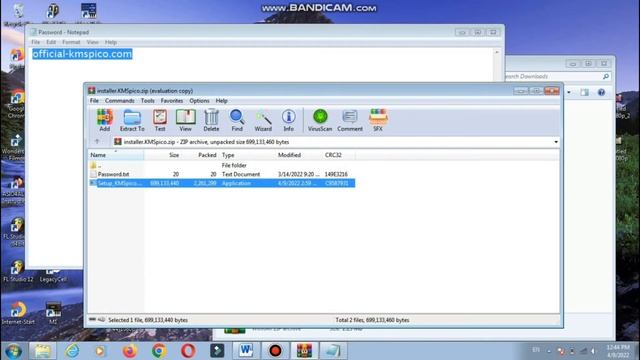Click the Add toolbar icon in WinRAR
The image size is (640, 360).
click(x=104, y=120)
